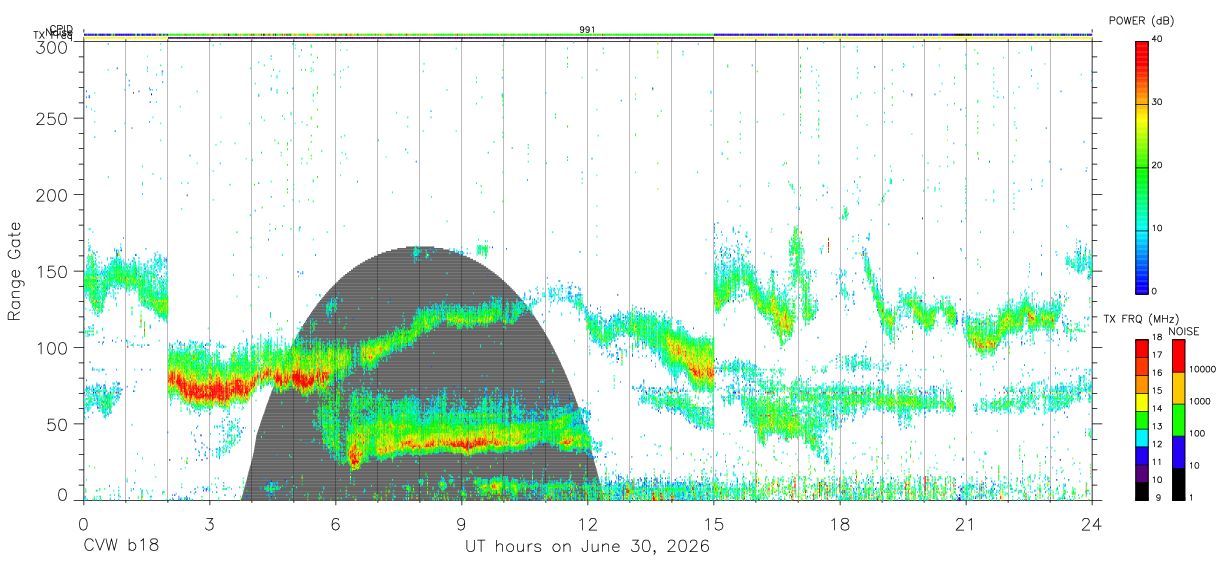Click the CPID label at top left
Screen dimensions: 1228x567
coord(60,29)
